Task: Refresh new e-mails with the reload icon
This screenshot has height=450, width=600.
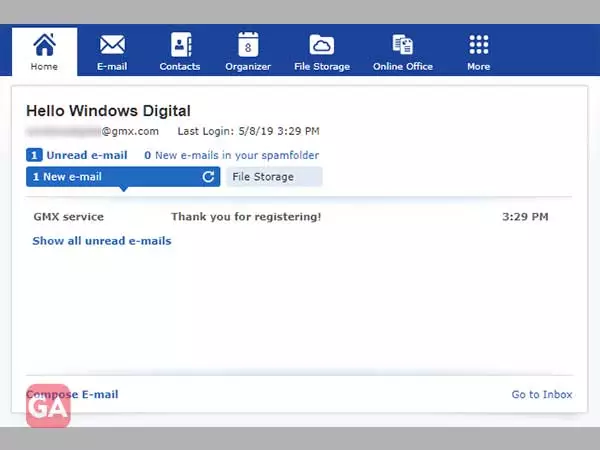Action: point(208,177)
